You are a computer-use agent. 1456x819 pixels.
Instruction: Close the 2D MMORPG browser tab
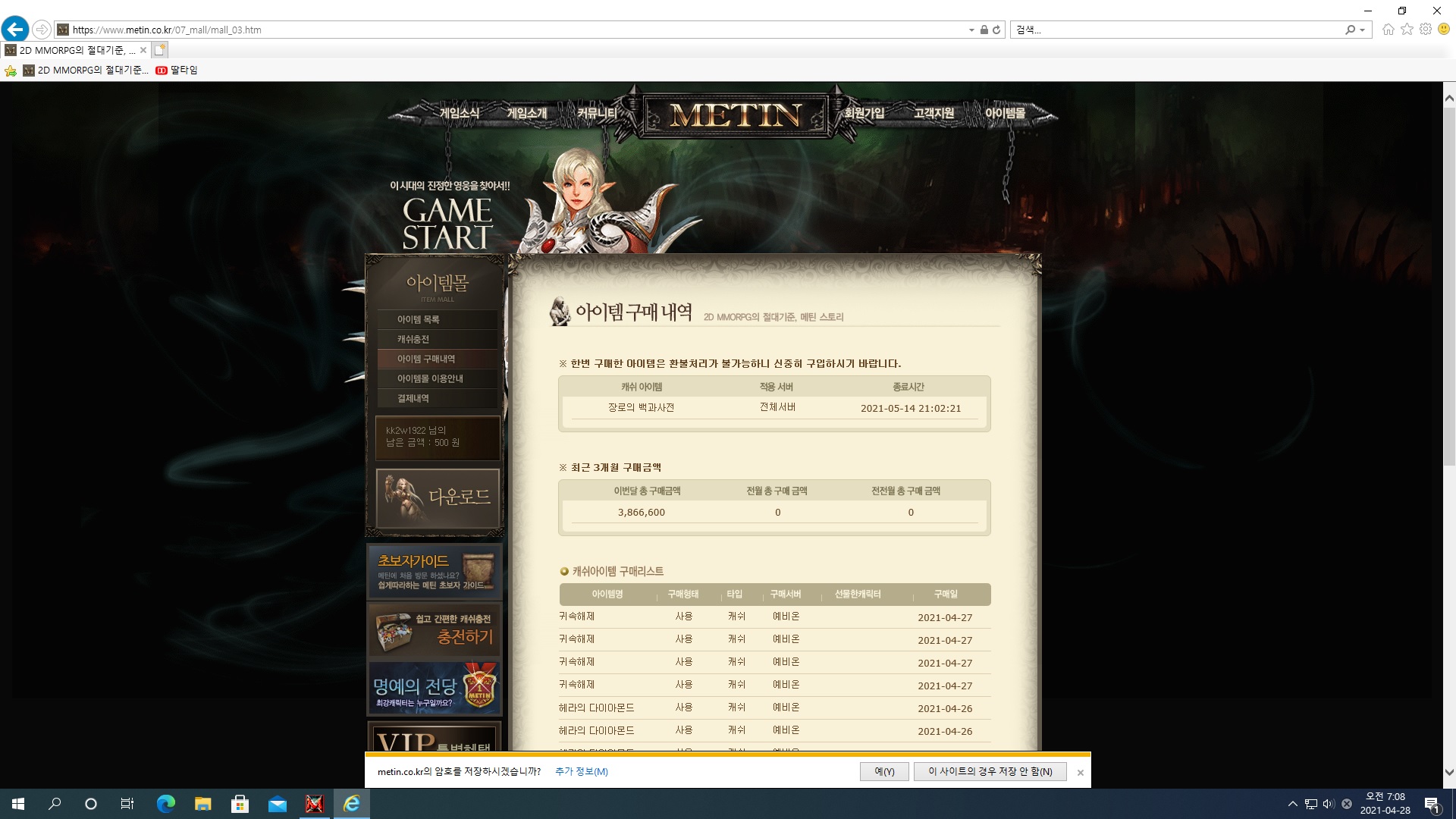[143, 50]
